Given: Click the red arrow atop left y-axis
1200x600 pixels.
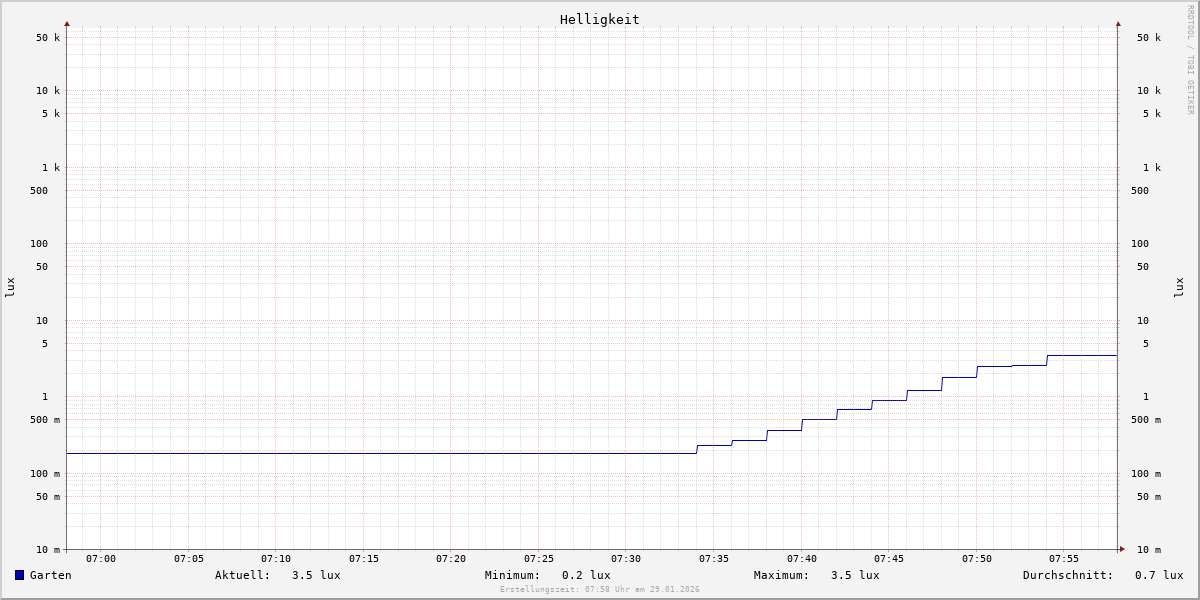Looking at the screenshot, I should click(67, 23).
